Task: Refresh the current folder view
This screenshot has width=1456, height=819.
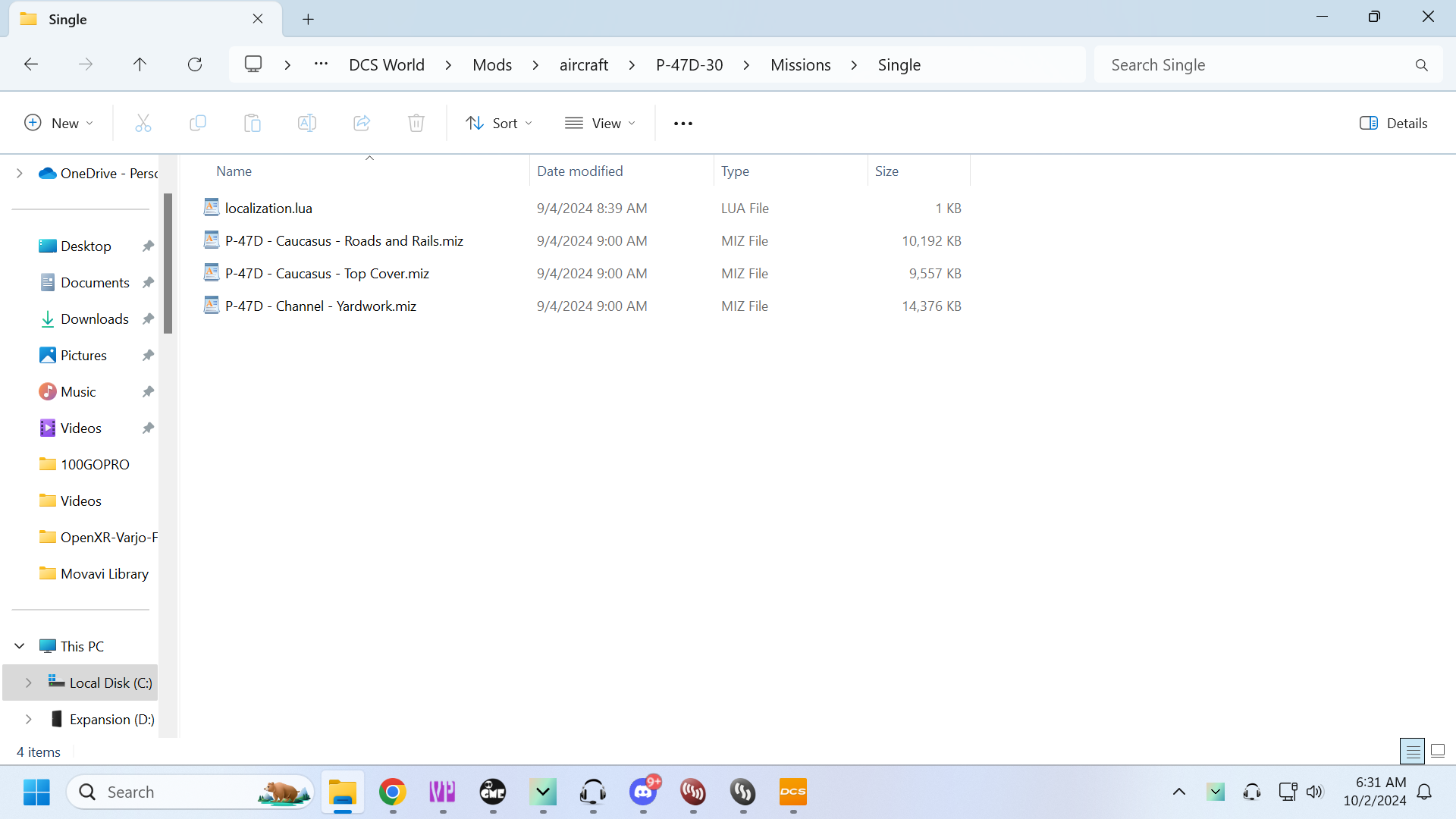Action: tap(195, 64)
